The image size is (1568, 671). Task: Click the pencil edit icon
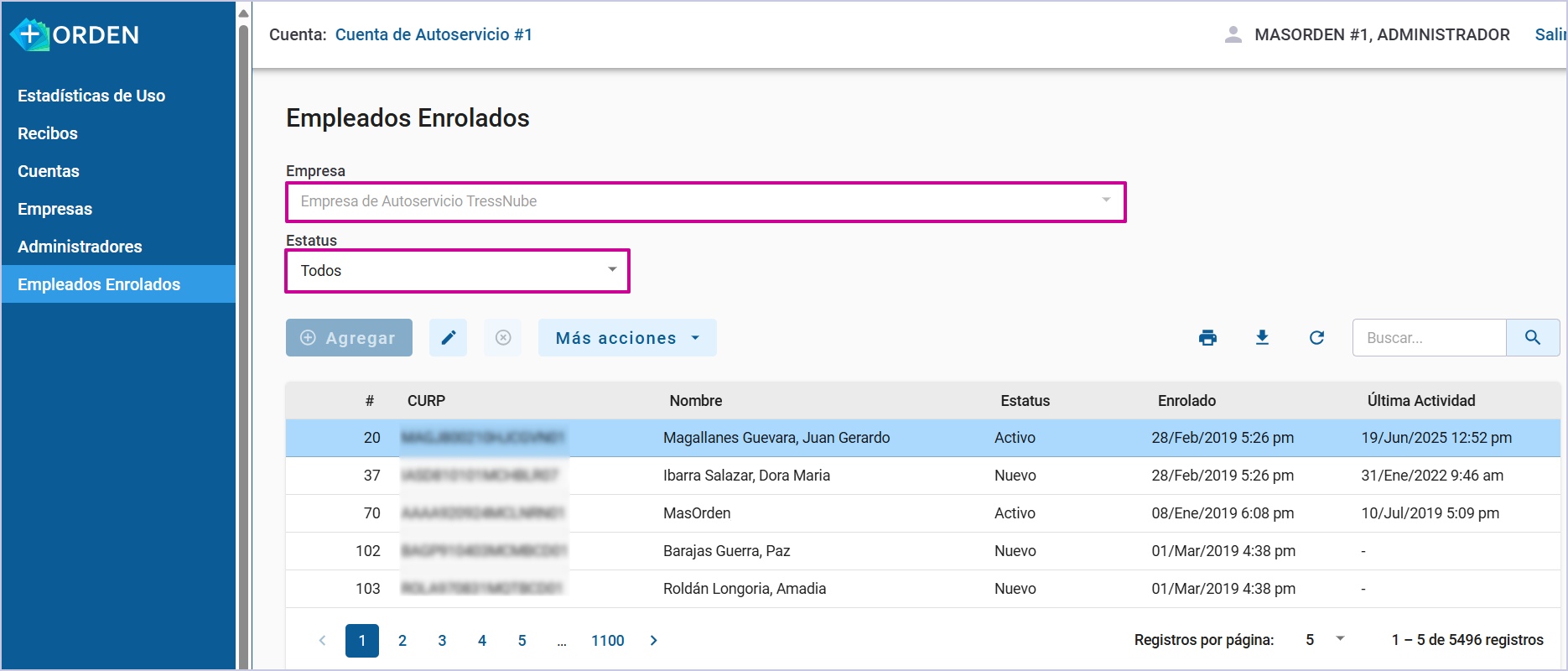coord(448,337)
